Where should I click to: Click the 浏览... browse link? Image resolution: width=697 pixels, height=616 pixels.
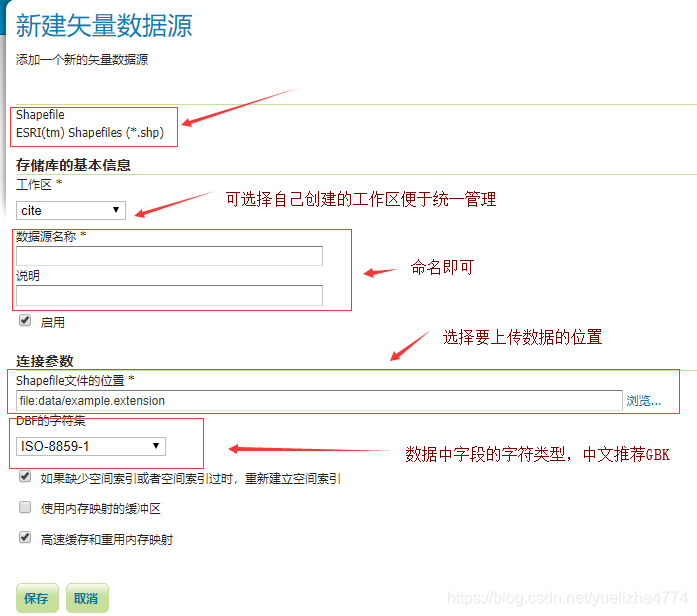point(643,400)
